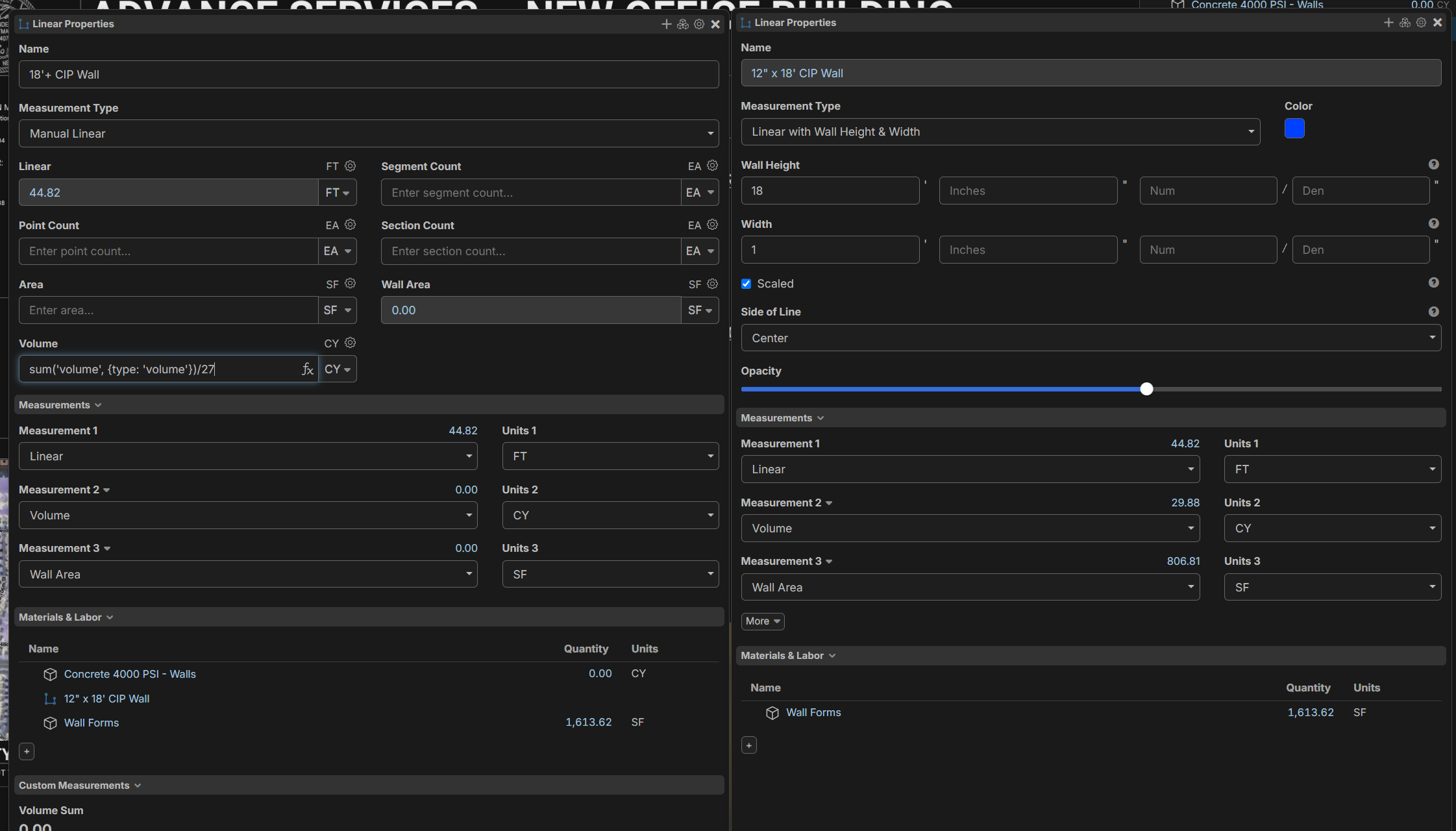Click the Enter segment count field
This screenshot has width=1456, height=831.
pyautogui.click(x=531, y=193)
